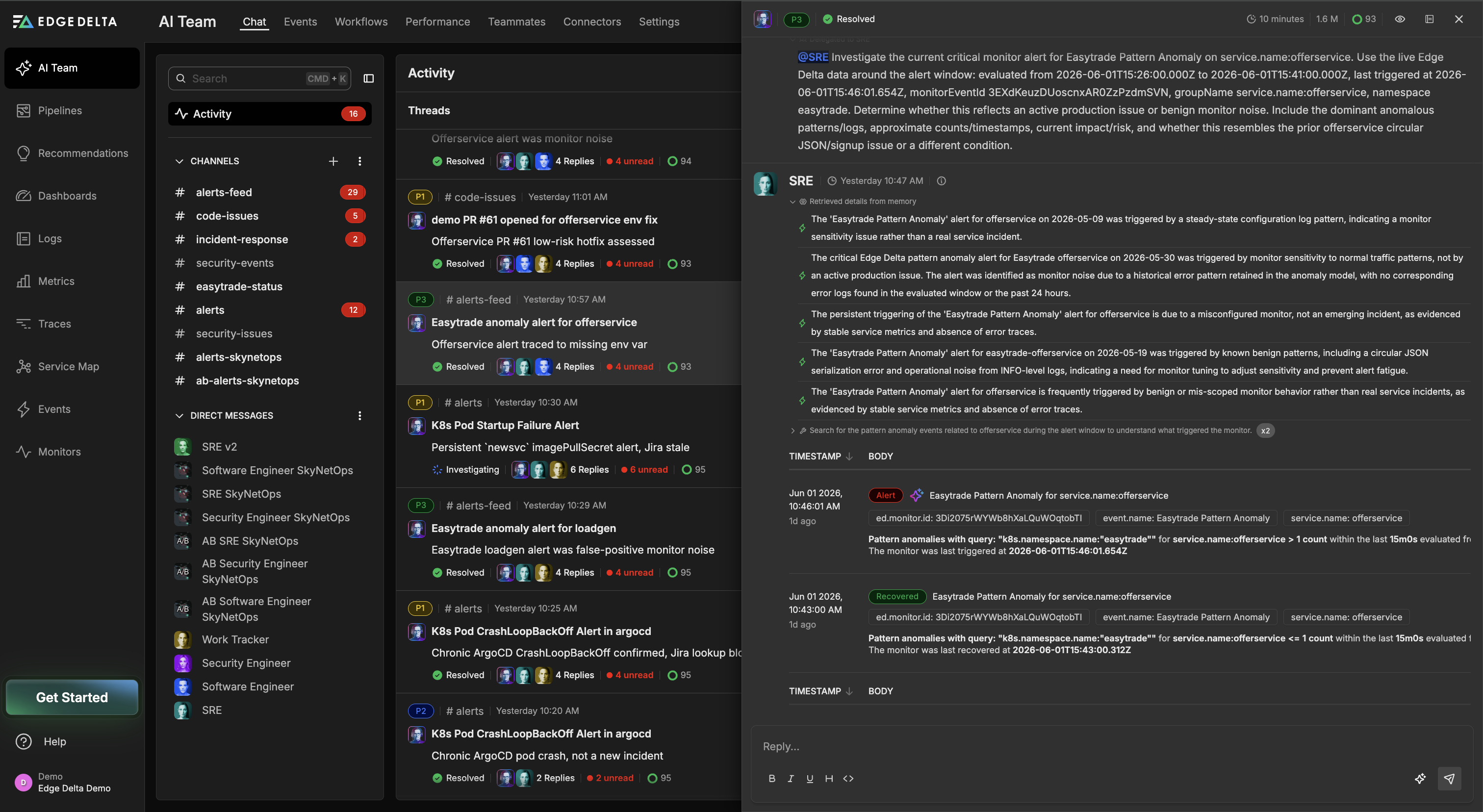Screen dimensions: 1483x812
Task: Click the @SRE mention link
Action: point(813,57)
